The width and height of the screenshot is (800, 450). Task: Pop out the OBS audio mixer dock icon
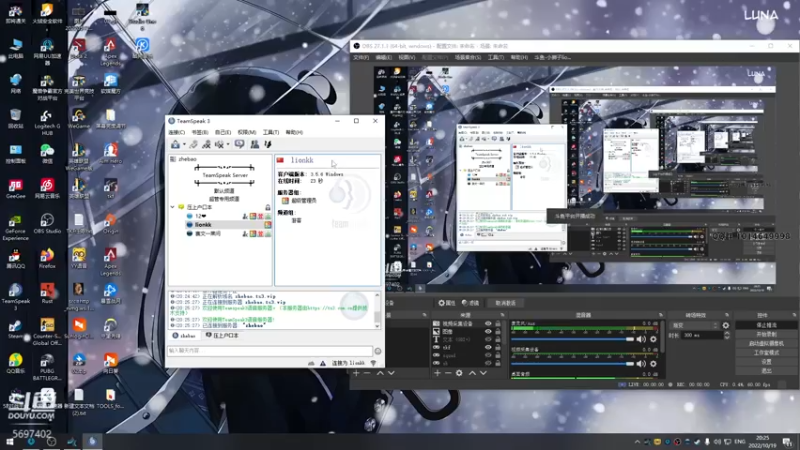[x=661, y=315]
